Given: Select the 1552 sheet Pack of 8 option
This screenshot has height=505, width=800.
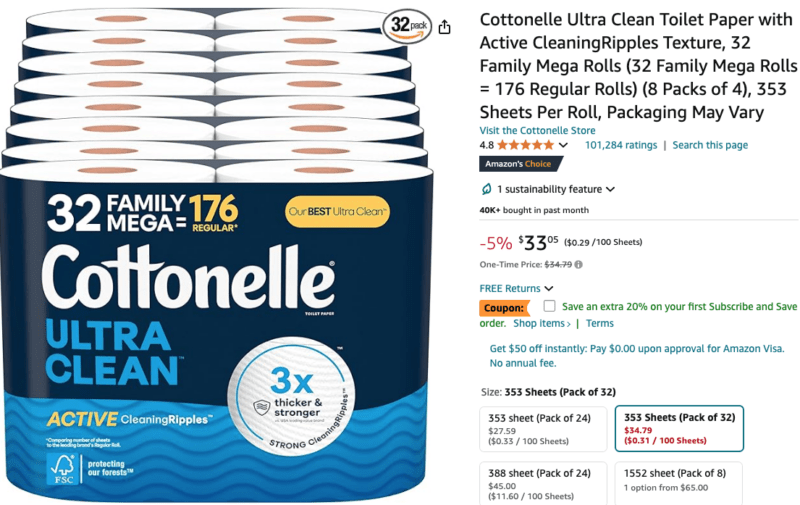Looking at the screenshot, I should 679,484.
